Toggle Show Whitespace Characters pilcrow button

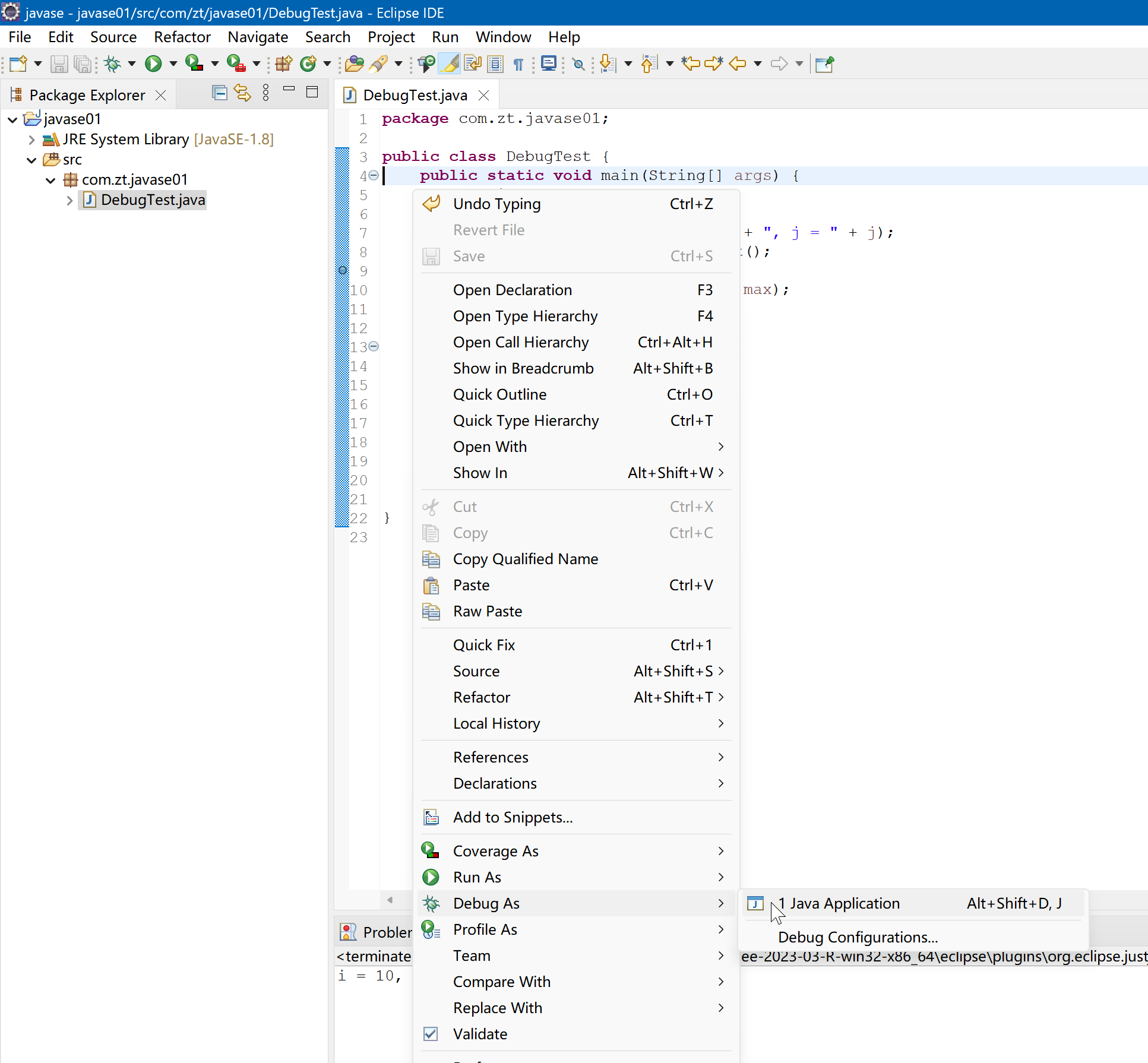coord(518,64)
